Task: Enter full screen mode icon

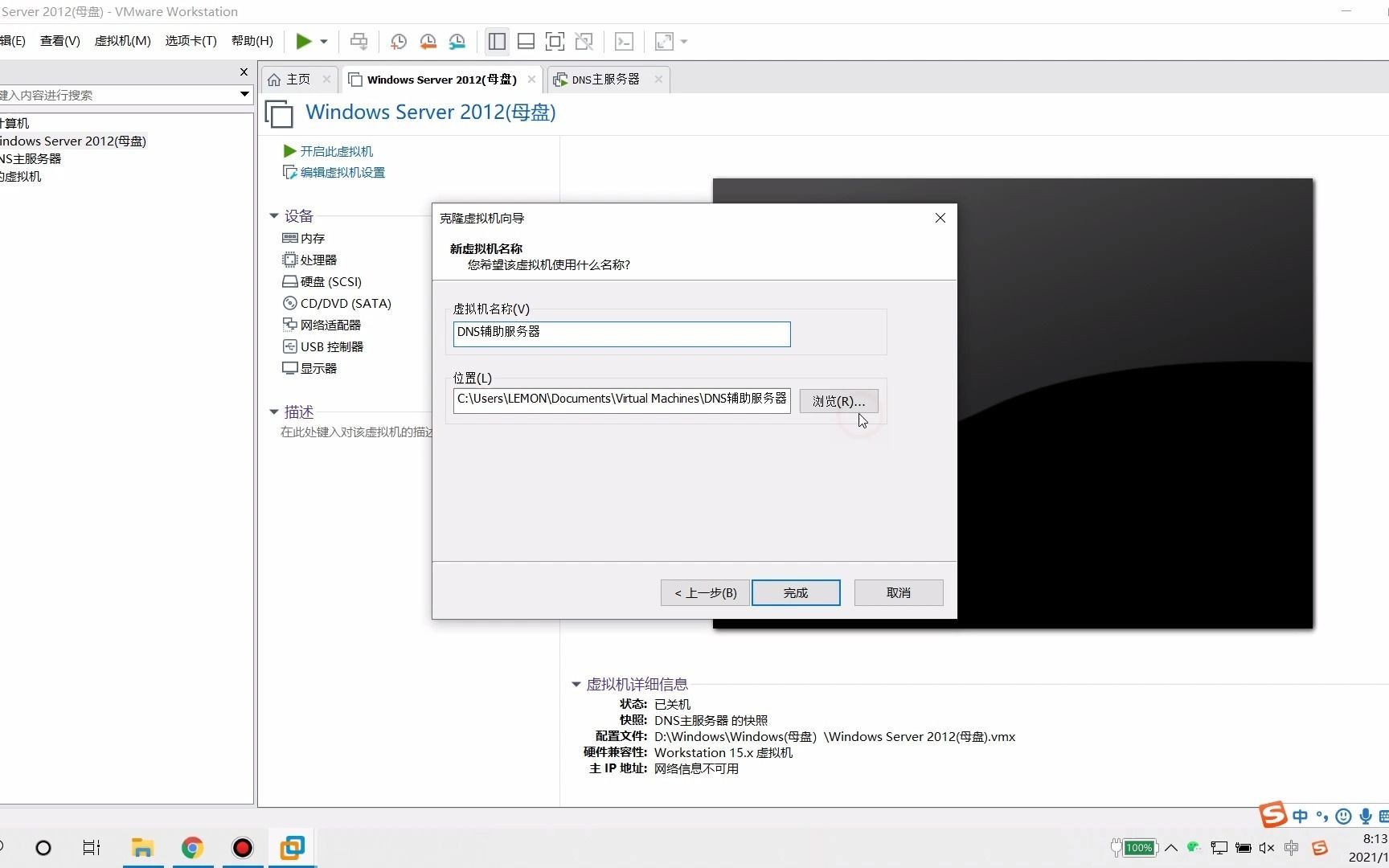Action: (x=555, y=41)
